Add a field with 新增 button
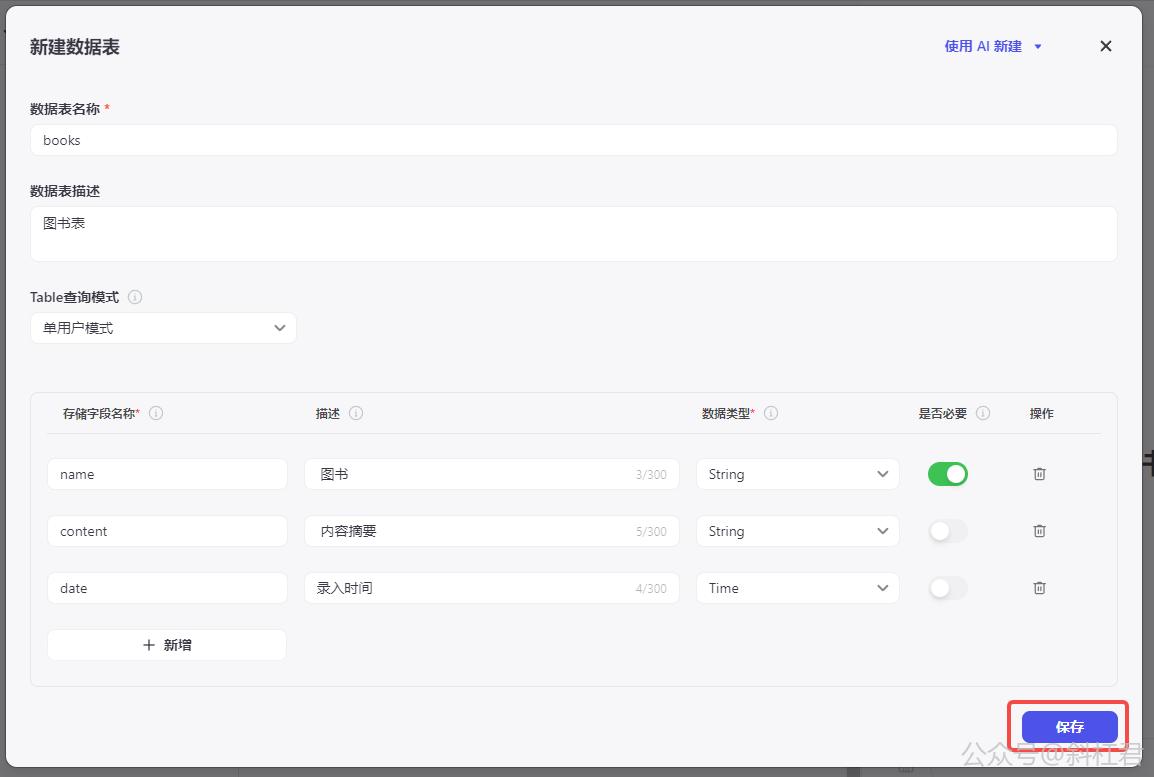The image size is (1154, 777). tap(167, 645)
